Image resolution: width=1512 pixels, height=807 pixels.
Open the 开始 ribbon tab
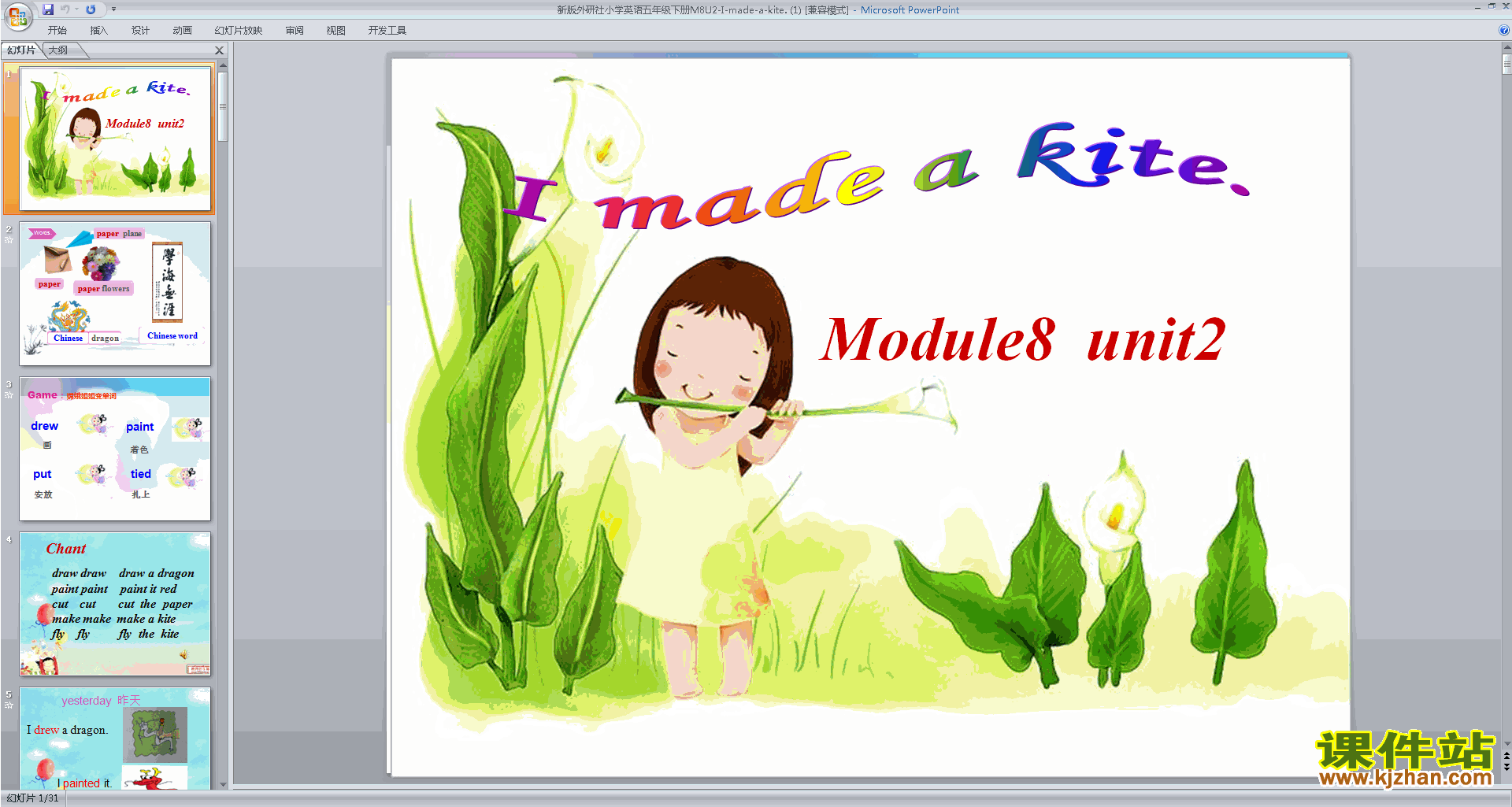click(57, 31)
